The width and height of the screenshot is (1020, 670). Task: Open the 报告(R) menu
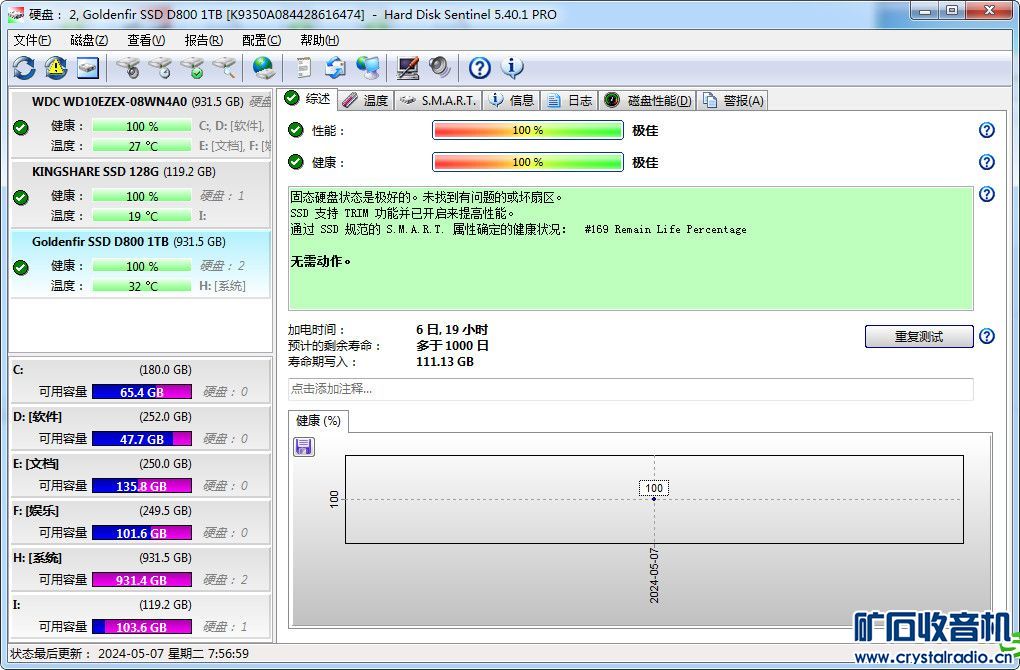click(x=204, y=40)
